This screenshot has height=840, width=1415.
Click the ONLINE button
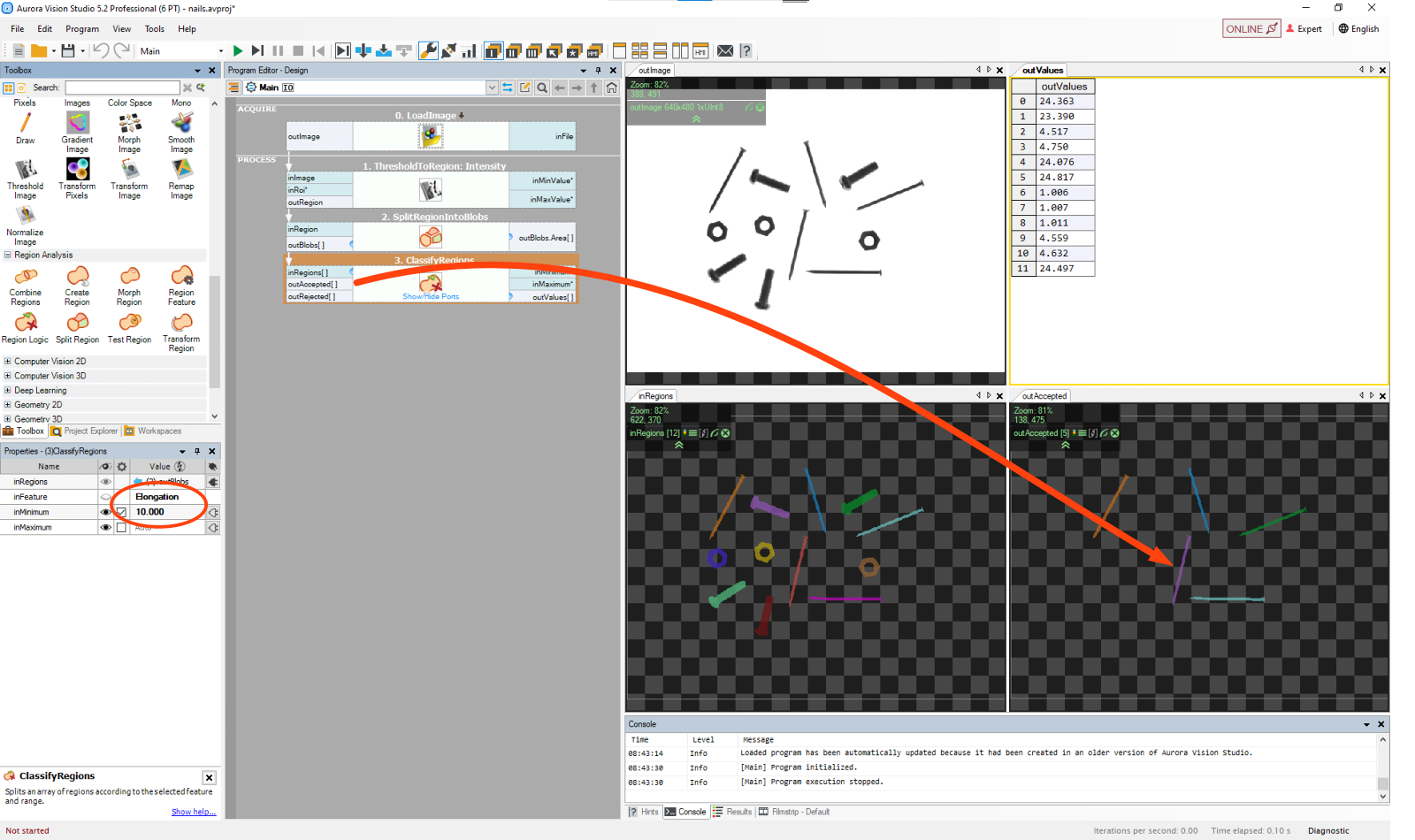(1251, 29)
